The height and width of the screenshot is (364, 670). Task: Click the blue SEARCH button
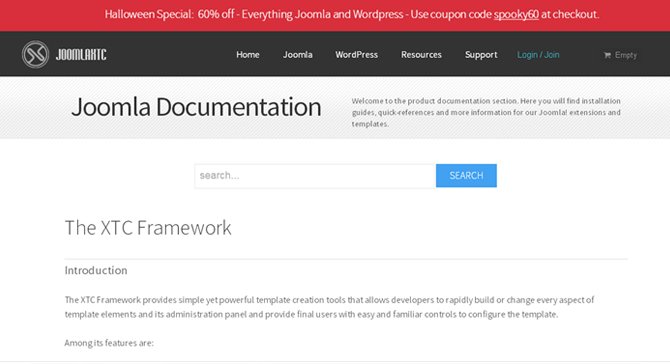click(x=466, y=176)
